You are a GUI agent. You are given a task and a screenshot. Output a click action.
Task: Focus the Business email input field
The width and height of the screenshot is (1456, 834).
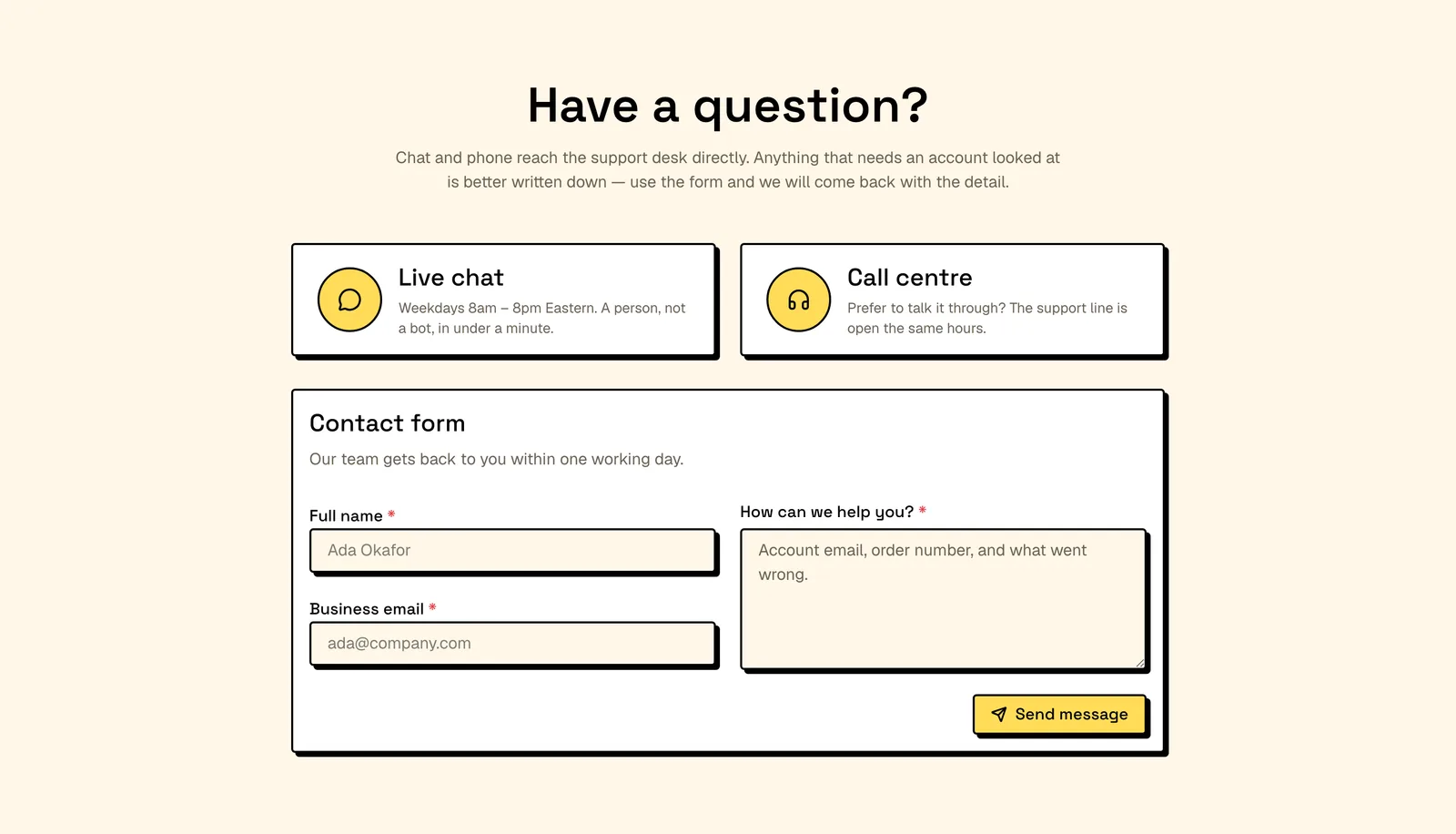point(512,644)
